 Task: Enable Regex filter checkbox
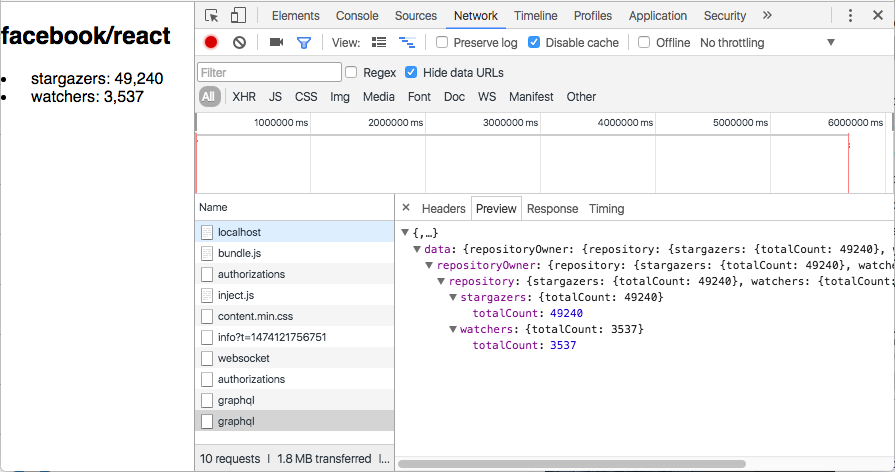click(x=351, y=72)
